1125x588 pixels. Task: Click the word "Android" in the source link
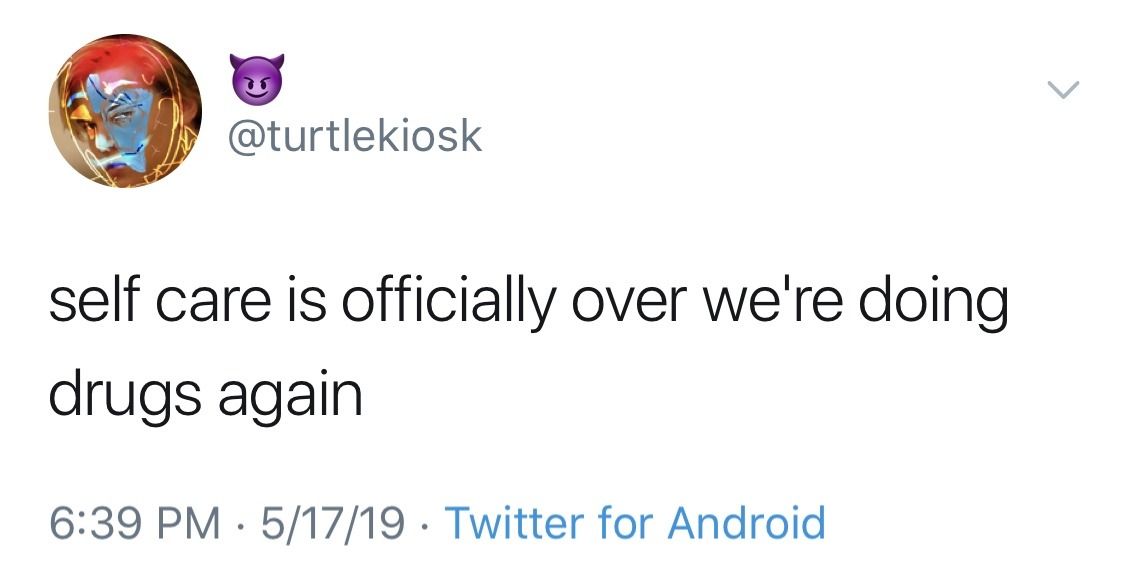tap(746, 522)
